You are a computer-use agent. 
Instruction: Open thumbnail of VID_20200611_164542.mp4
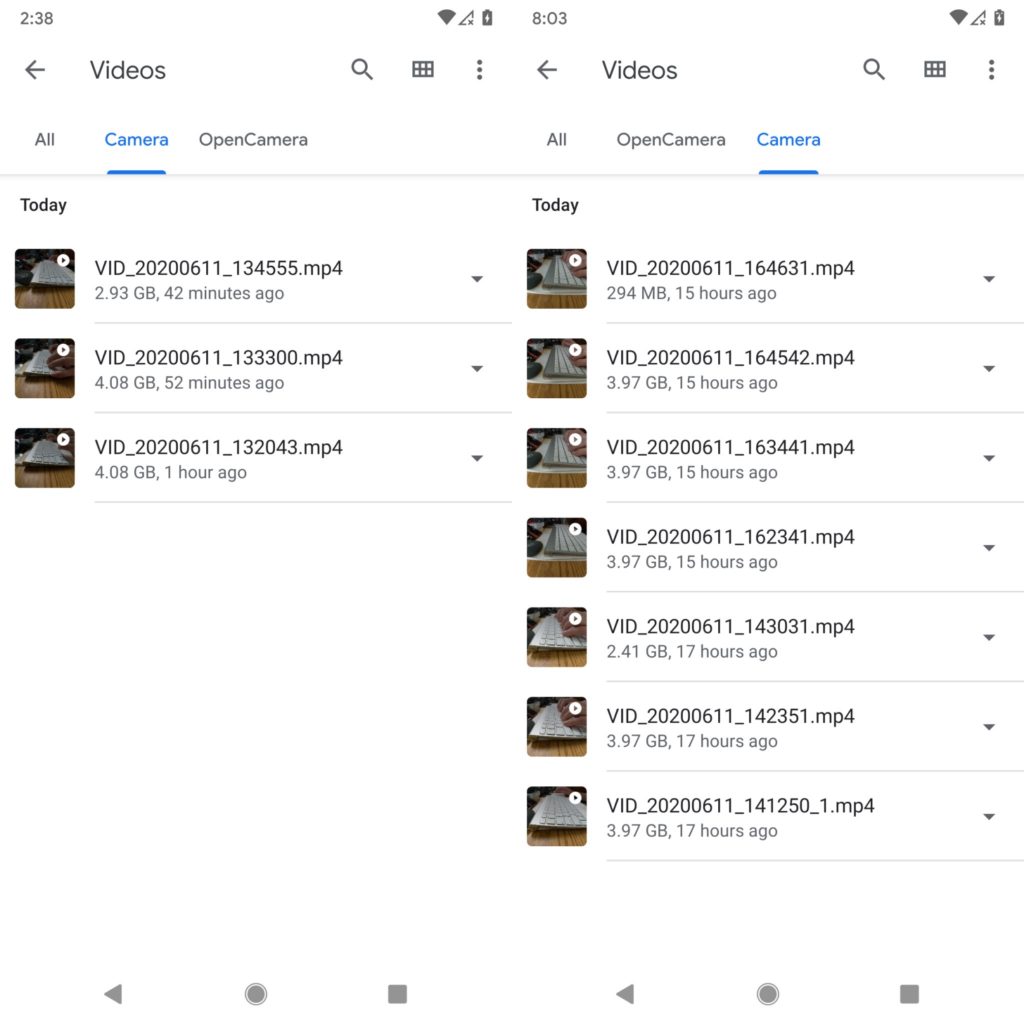(556, 368)
